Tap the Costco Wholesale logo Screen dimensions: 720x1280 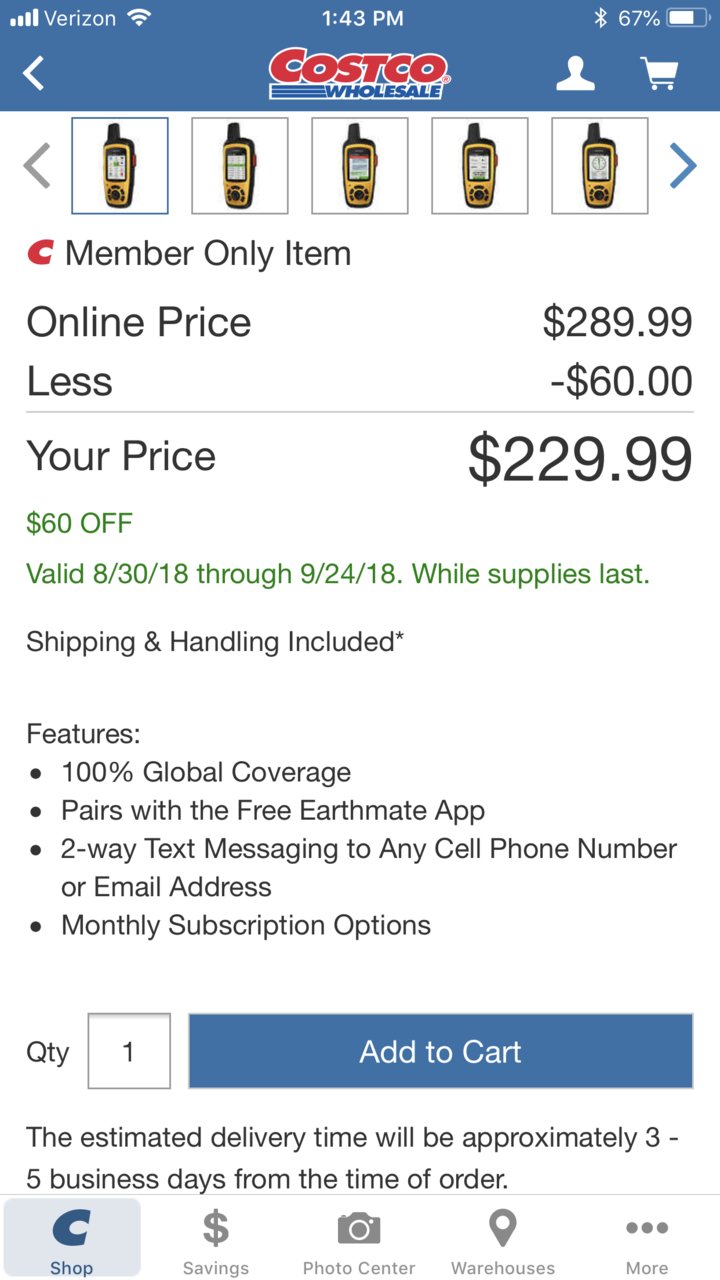359,74
